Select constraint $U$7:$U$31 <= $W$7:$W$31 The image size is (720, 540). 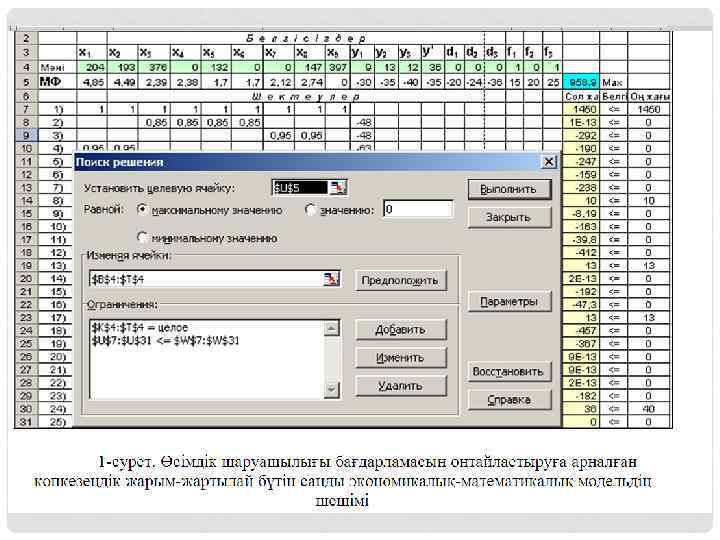click(x=165, y=341)
